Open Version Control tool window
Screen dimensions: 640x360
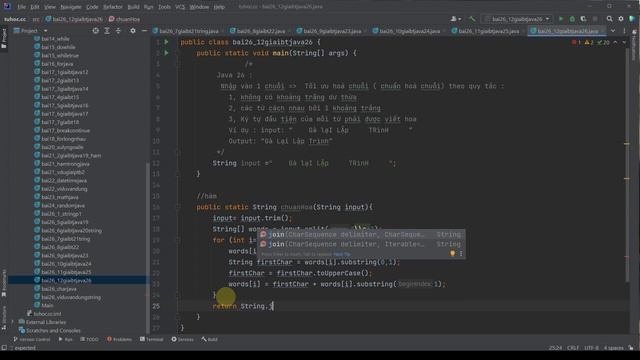(x=32, y=339)
